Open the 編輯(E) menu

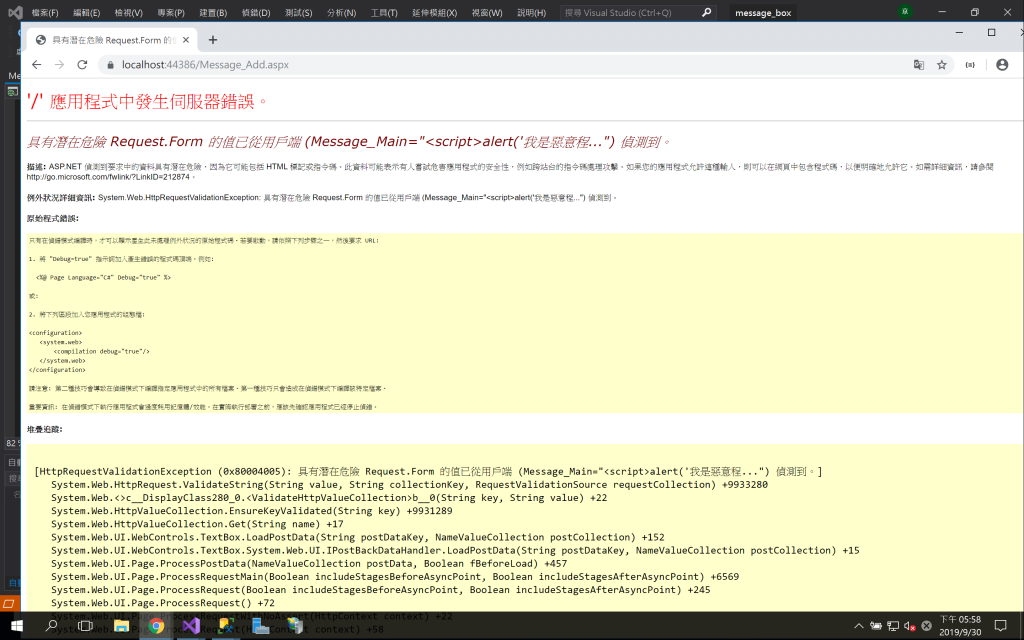[x=87, y=13]
